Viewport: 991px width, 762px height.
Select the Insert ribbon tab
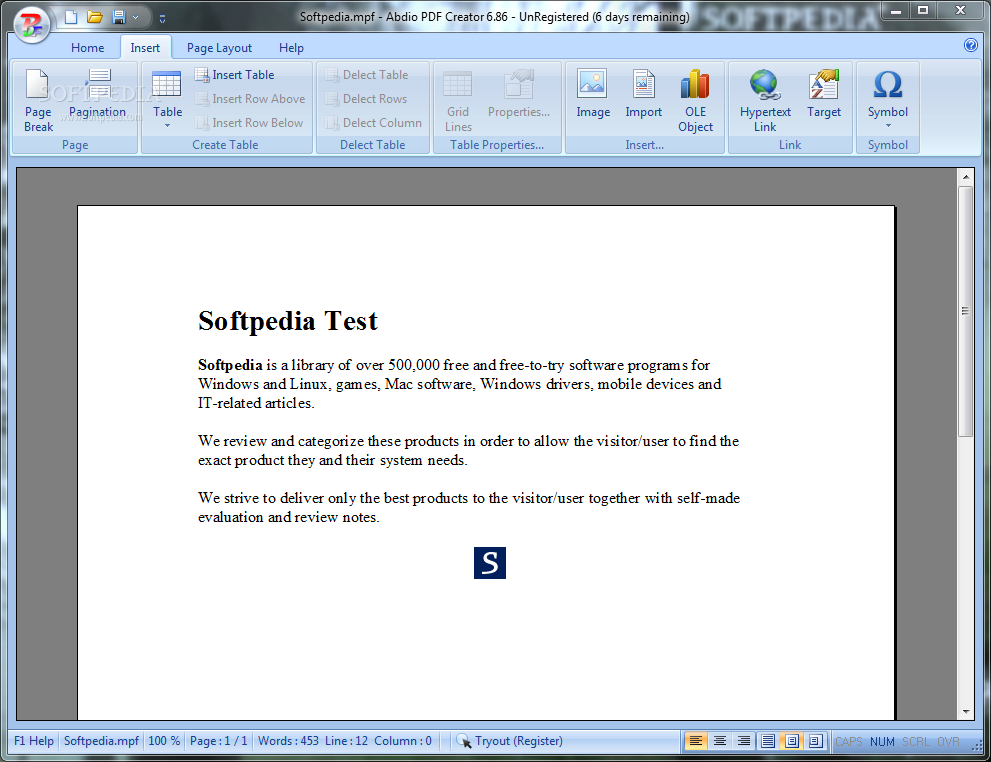click(x=145, y=48)
